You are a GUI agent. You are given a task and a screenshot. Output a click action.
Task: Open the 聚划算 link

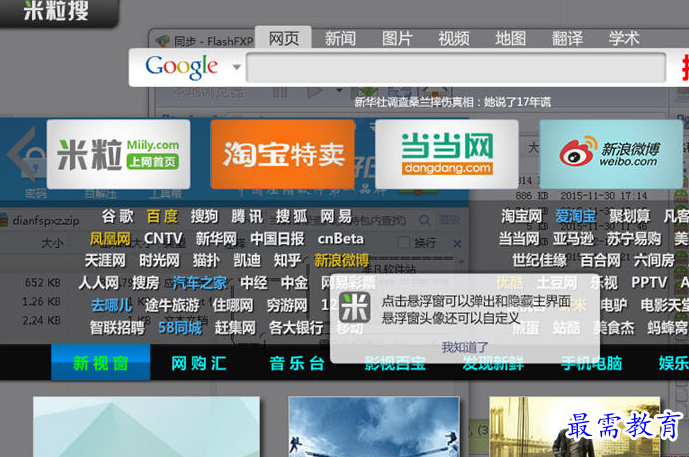(629, 216)
